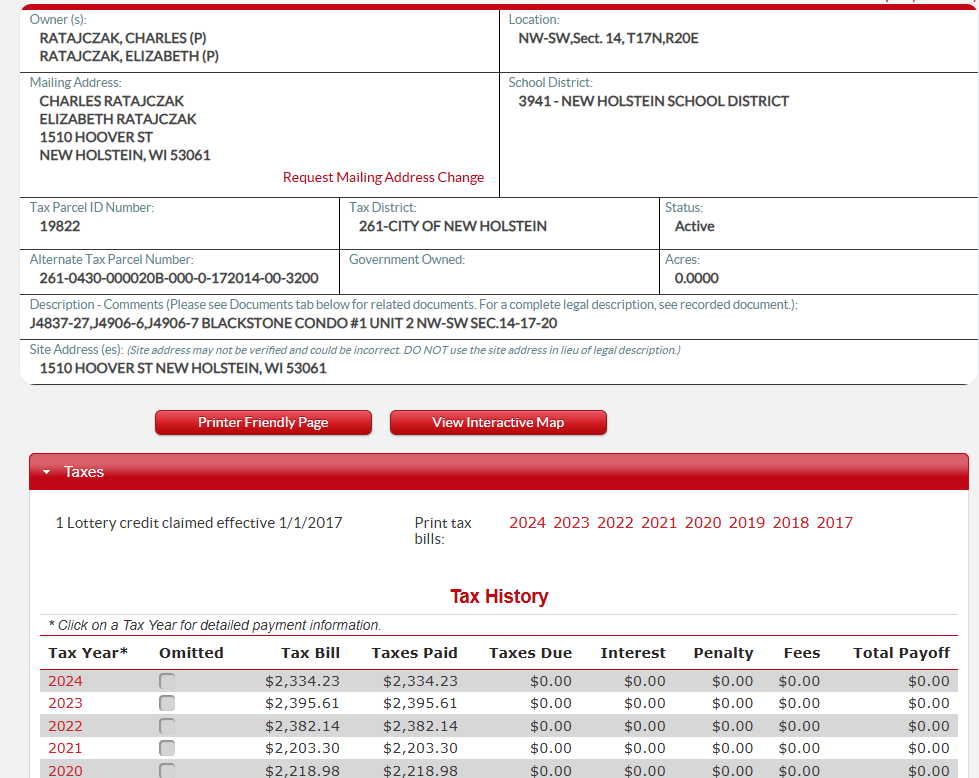Print the 2022 tax bill
This screenshot has width=979, height=778.
tap(615, 522)
